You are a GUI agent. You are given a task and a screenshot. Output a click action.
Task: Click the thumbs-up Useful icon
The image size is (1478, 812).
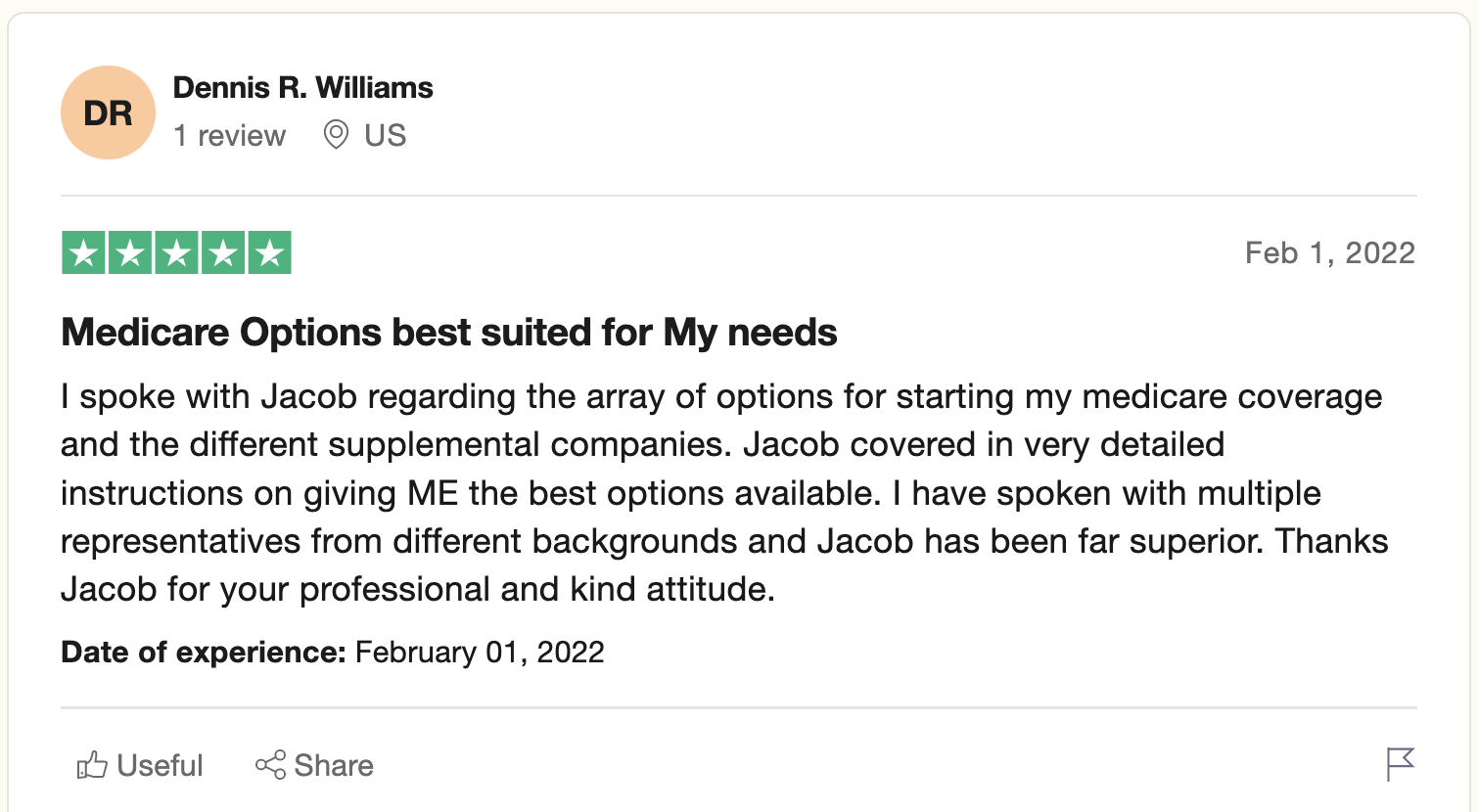pyautogui.click(x=92, y=765)
